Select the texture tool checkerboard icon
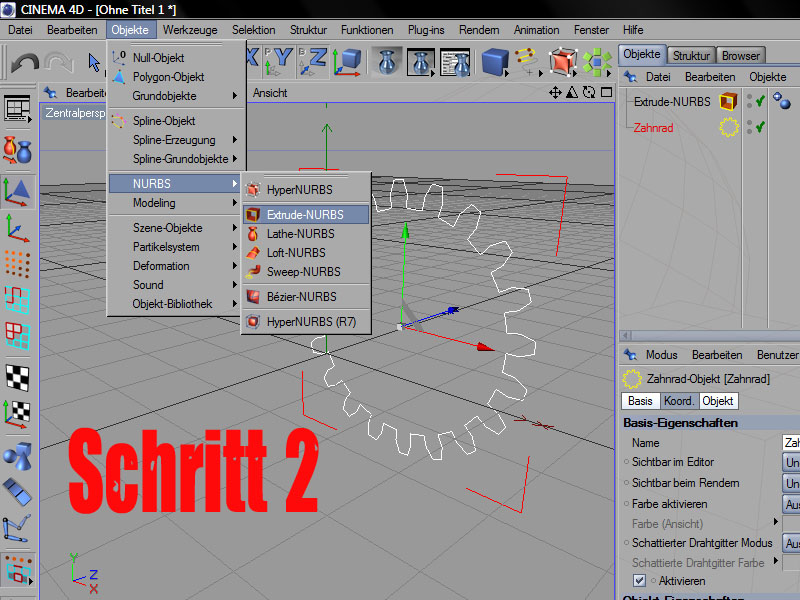 [x=17, y=379]
